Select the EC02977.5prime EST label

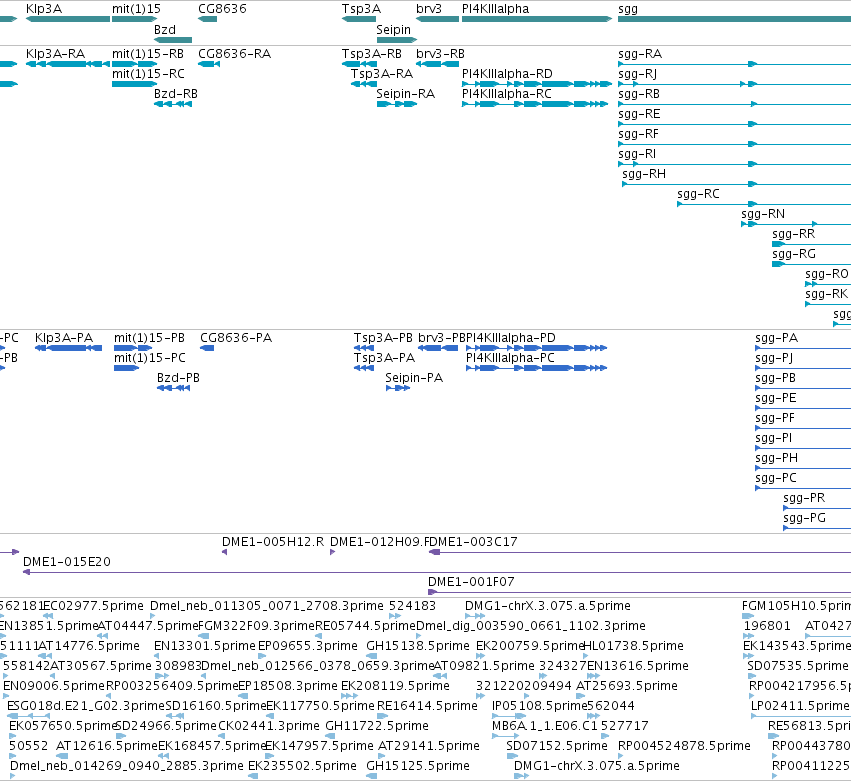point(93,606)
